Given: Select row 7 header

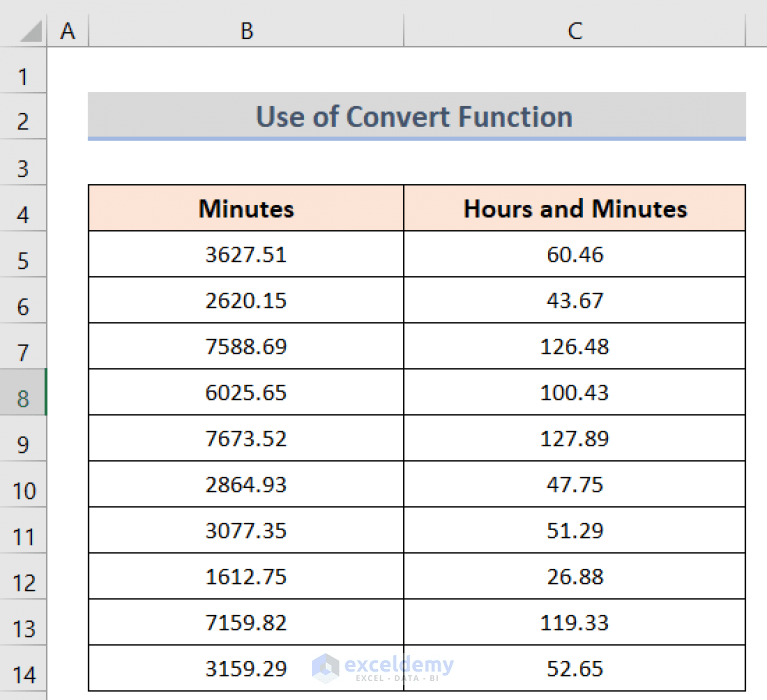Looking at the screenshot, I should coord(23,346).
